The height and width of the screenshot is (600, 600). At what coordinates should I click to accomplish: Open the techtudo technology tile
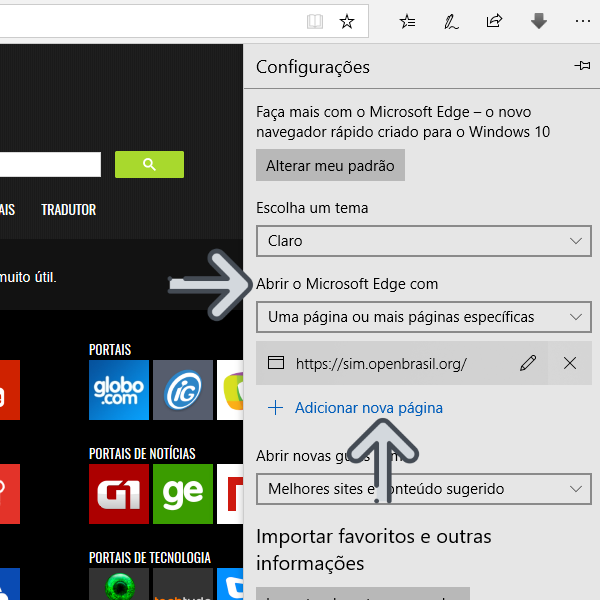(x=183, y=584)
